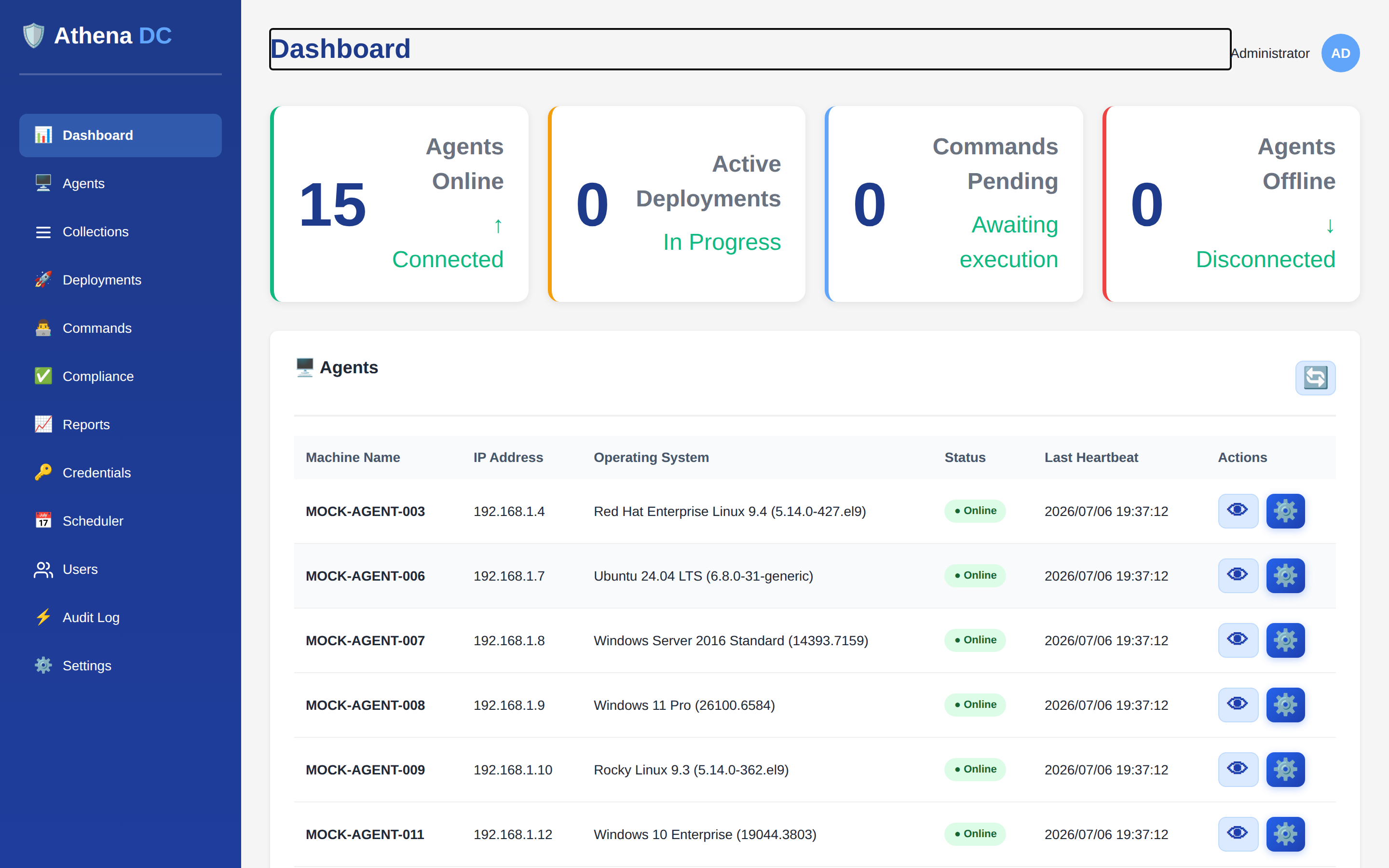
Task: Click Online status badge of MOCK-AGENT-003
Action: (975, 511)
